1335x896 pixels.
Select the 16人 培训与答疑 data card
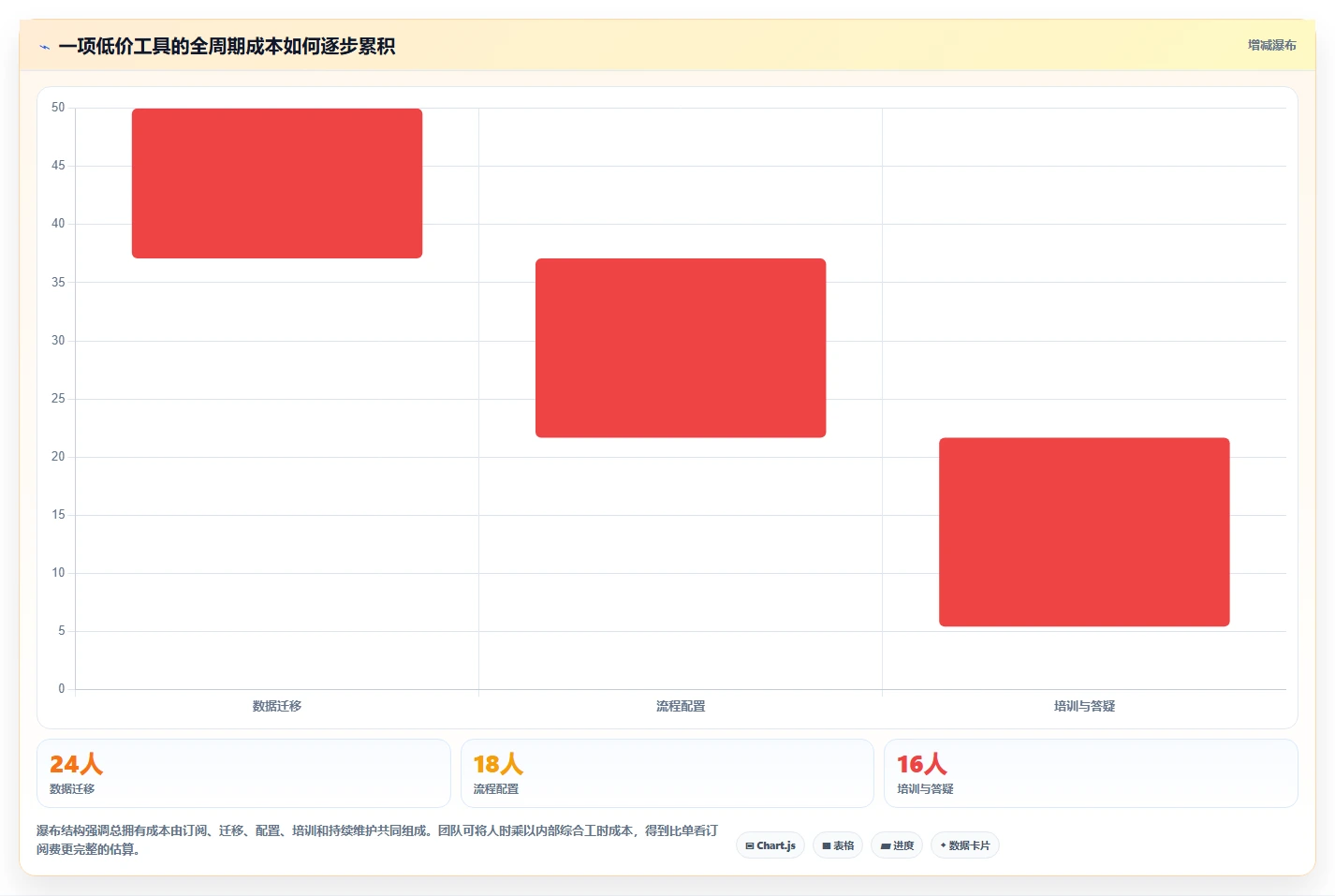(1091, 773)
